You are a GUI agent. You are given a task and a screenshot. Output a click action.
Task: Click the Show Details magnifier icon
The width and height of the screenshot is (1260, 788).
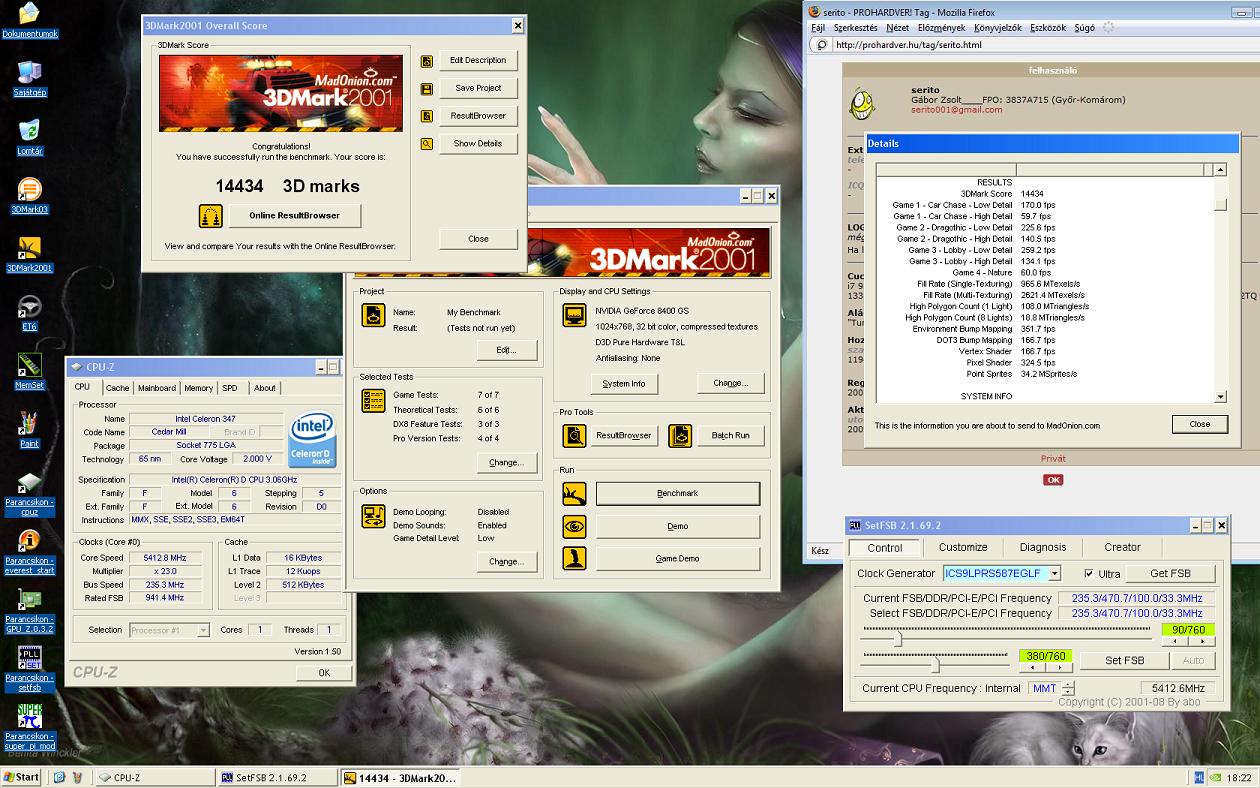[x=427, y=144]
